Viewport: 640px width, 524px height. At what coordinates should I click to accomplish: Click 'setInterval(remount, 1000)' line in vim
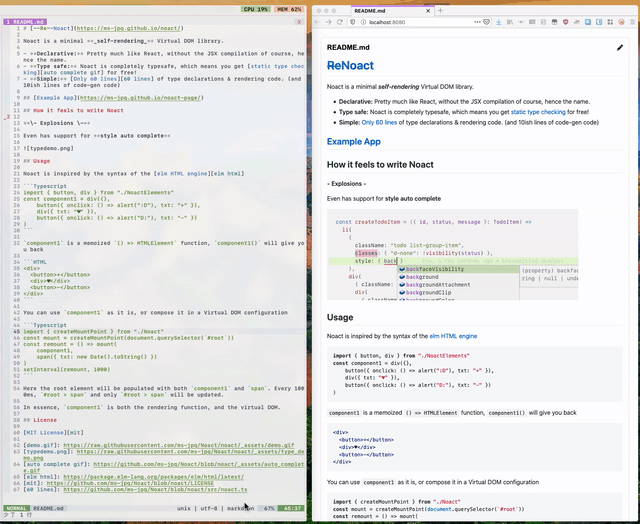(67, 370)
